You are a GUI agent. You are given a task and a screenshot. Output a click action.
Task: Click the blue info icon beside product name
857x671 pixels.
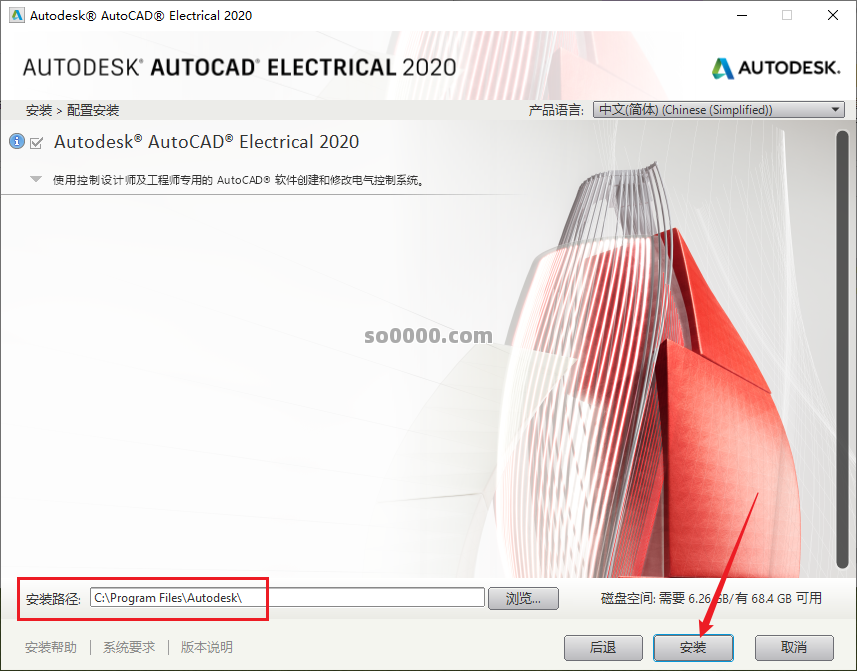click(x=17, y=142)
